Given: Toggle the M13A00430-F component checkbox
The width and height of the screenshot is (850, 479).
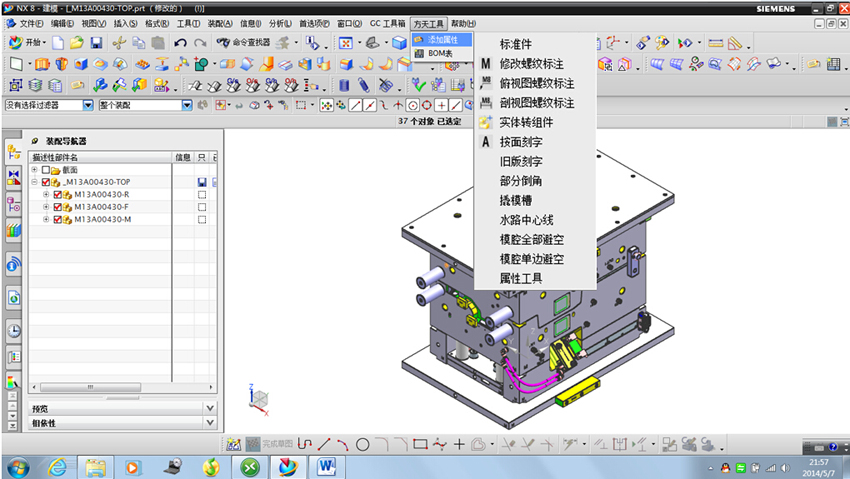Looking at the screenshot, I should point(57,207).
